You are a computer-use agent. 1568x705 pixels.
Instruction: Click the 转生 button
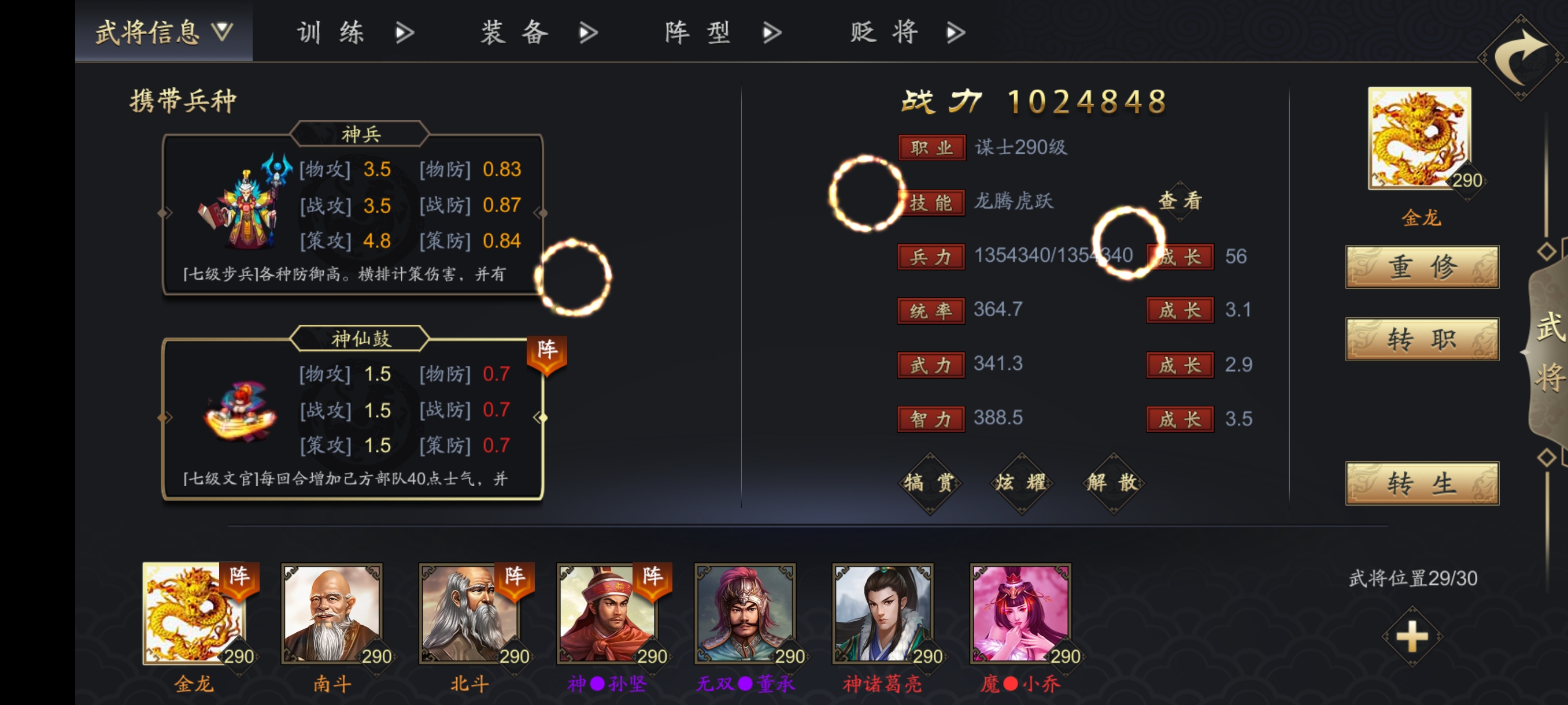pos(1422,484)
